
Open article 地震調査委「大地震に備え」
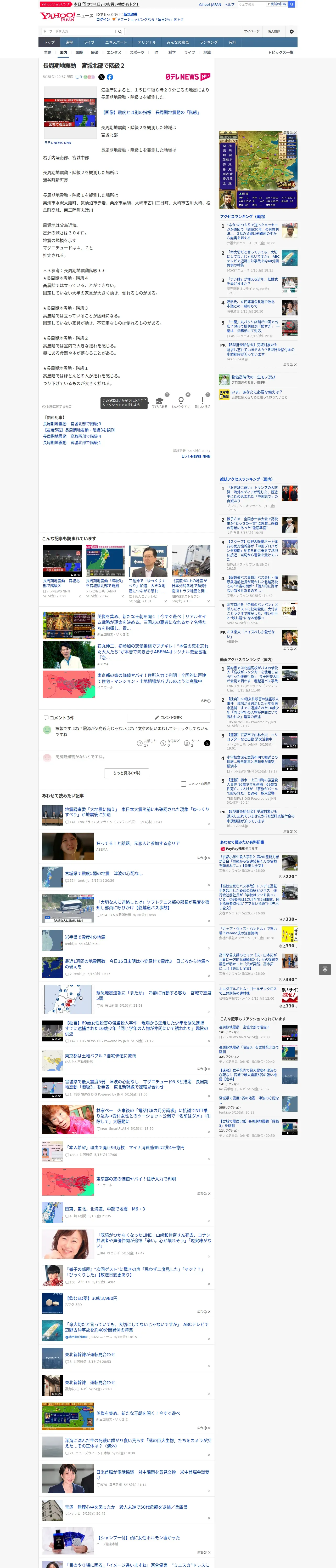(137, 812)
